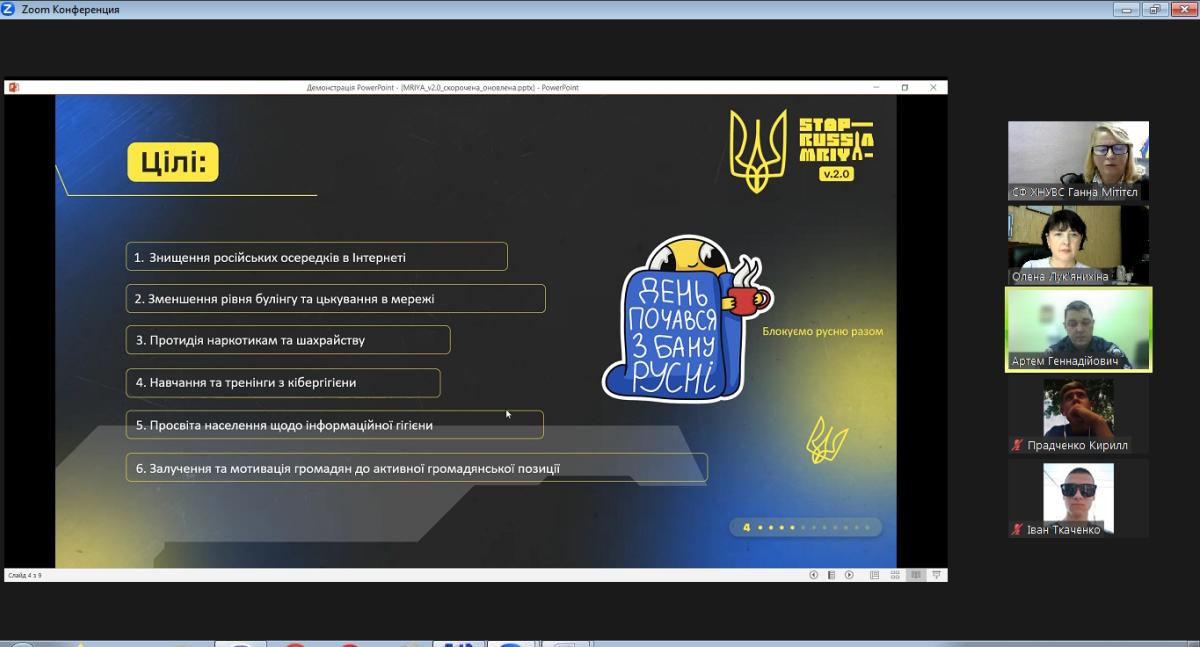Click goal 3 Протидія наркотикам та шахрайству
This screenshot has height=647, width=1200.
(x=288, y=340)
